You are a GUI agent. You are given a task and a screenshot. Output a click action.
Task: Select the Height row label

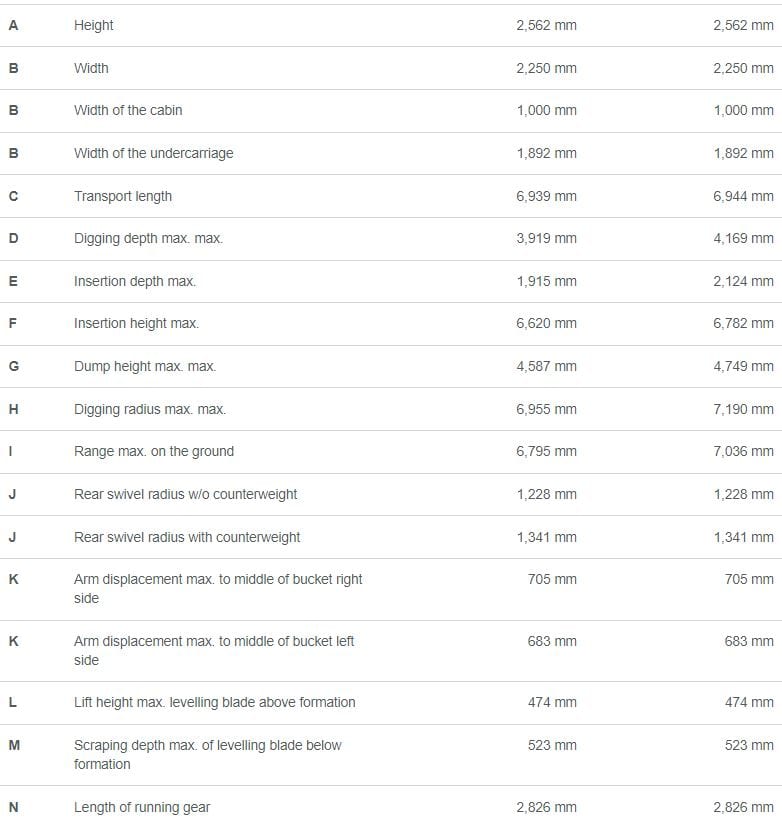click(x=93, y=25)
